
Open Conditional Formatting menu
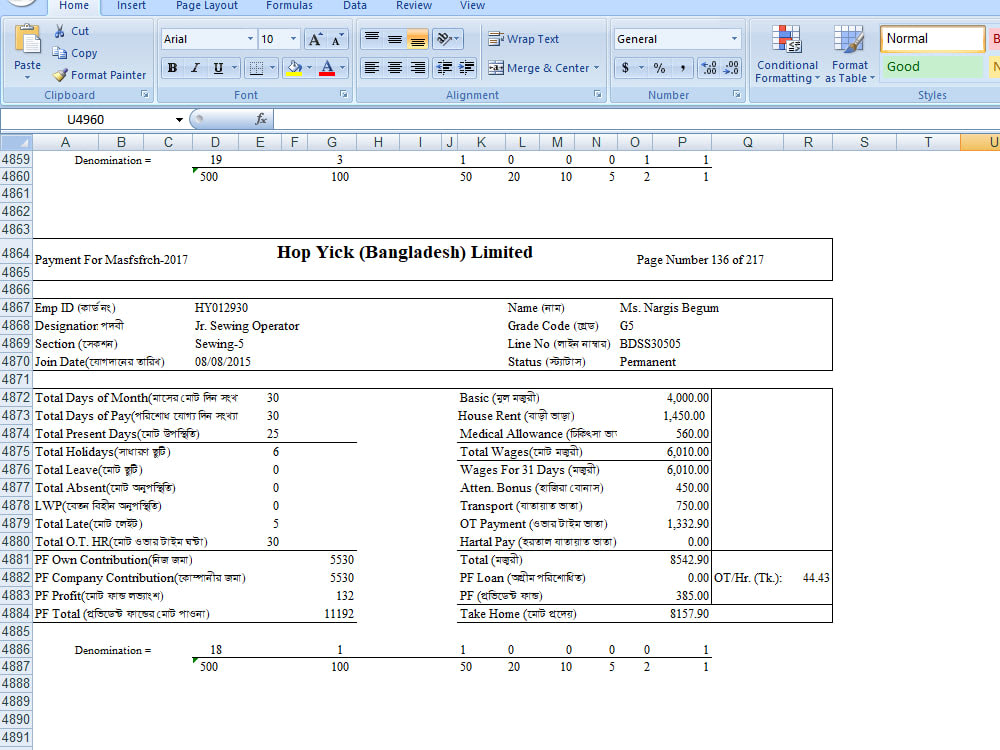tap(787, 54)
